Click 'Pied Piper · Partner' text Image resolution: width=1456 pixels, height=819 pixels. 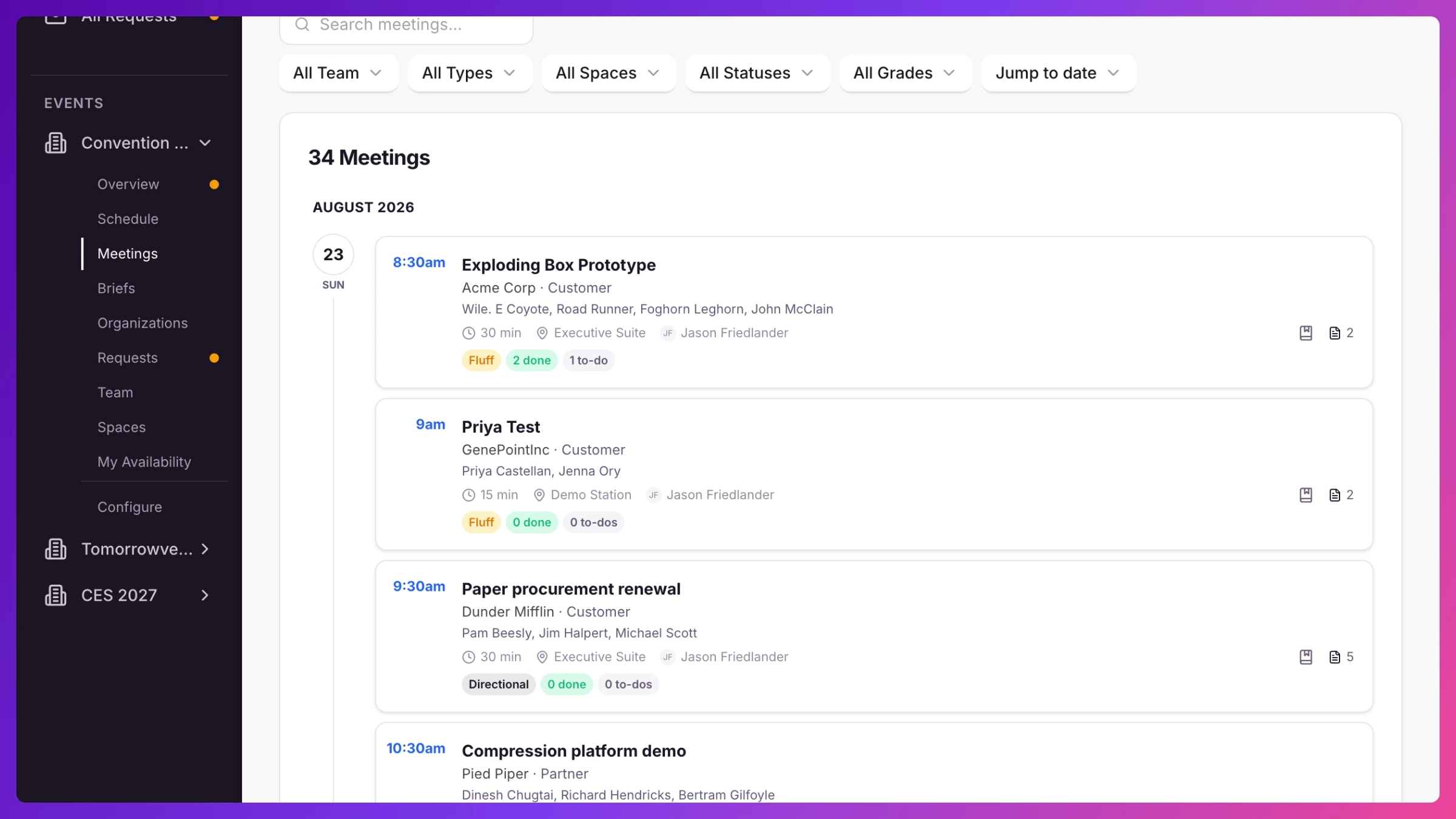pos(525,774)
